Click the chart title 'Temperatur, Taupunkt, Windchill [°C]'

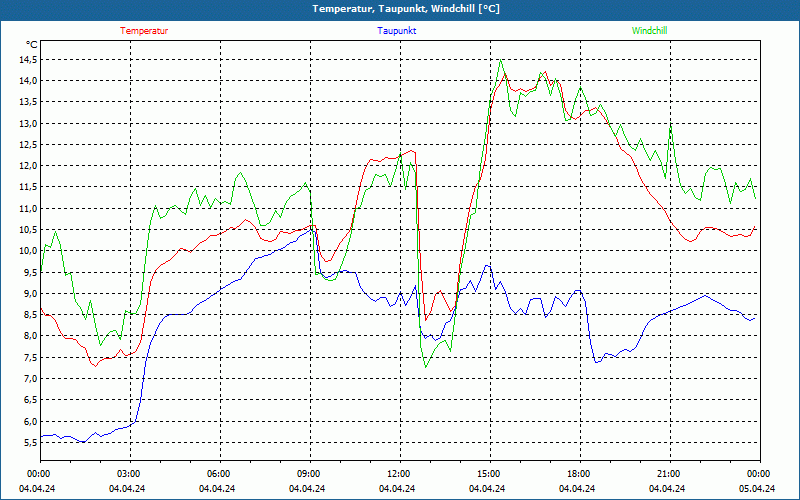coord(406,9)
